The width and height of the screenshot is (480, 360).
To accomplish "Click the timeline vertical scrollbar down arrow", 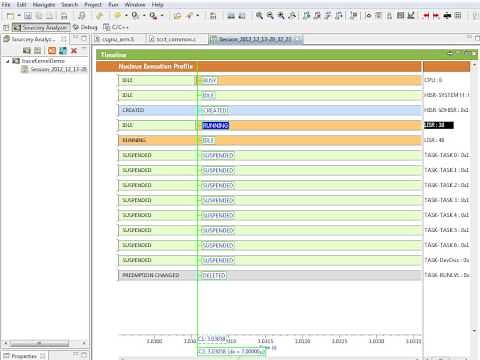I will [x=474, y=331].
